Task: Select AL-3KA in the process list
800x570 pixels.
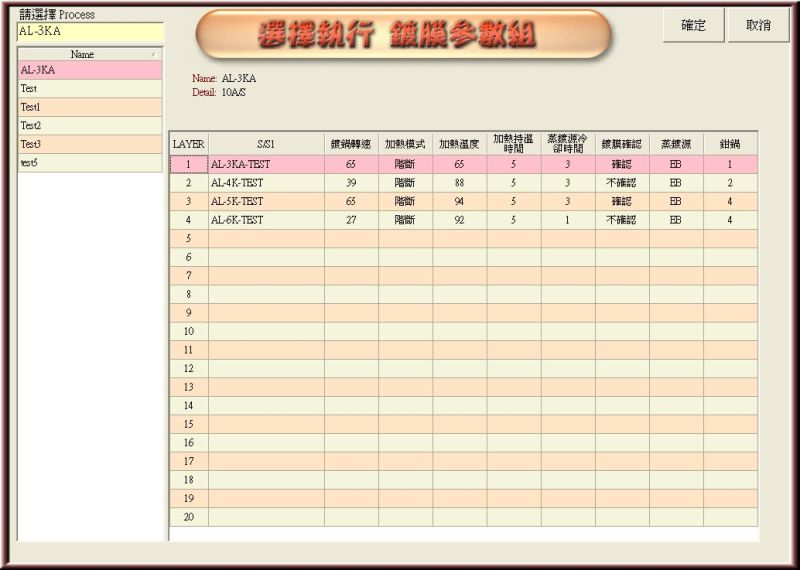Action: coord(90,70)
